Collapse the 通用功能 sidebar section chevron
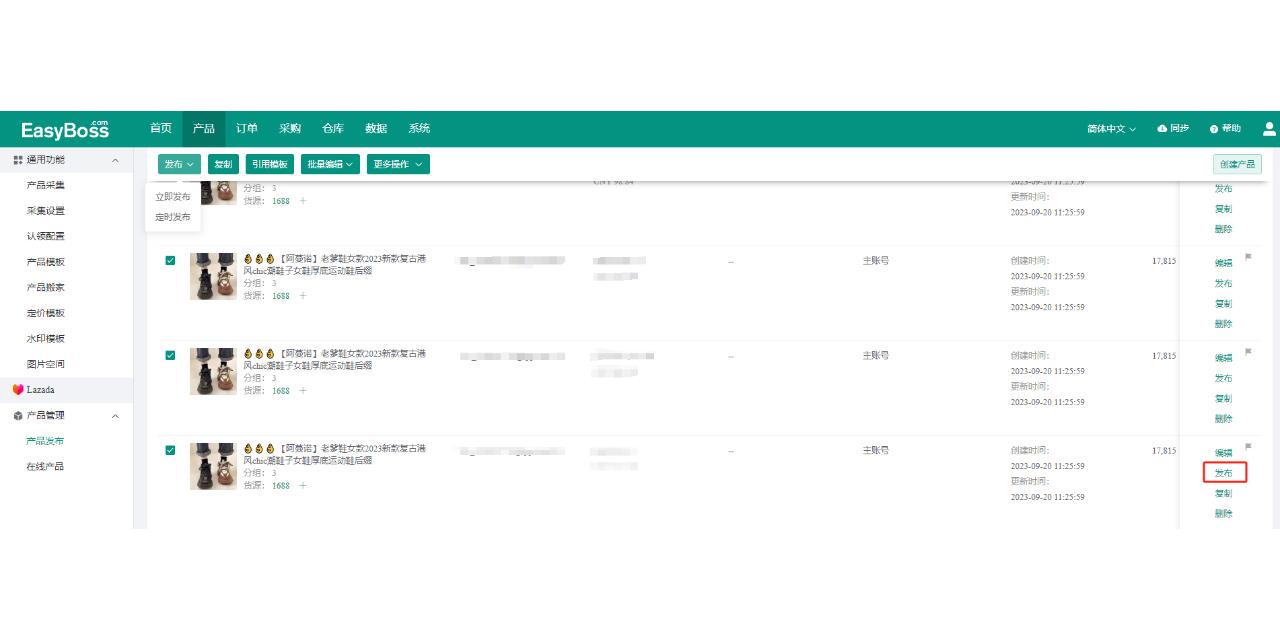Screen dimensions: 1280x640 click(115, 160)
